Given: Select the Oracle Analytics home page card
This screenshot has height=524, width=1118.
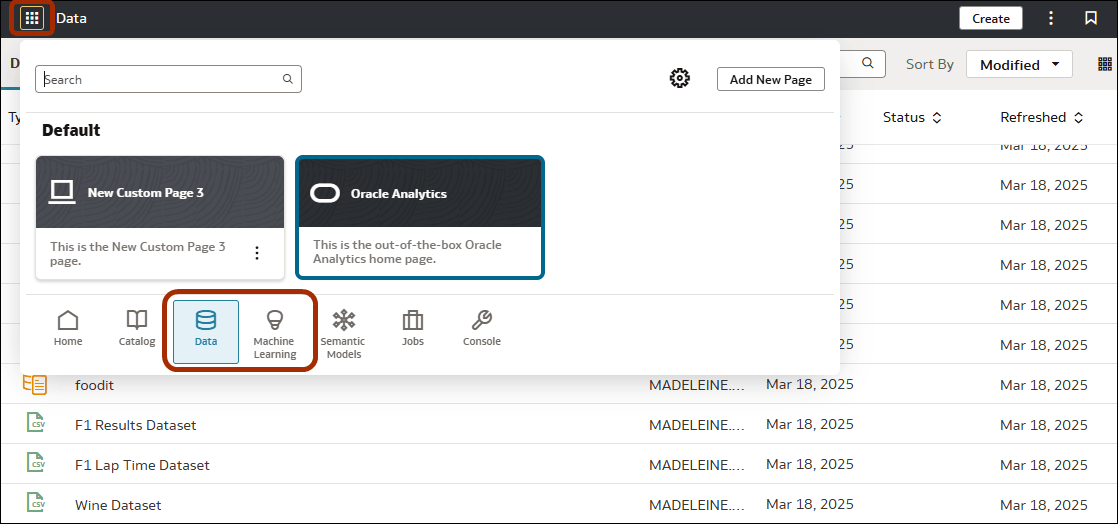Looking at the screenshot, I should pos(420,216).
